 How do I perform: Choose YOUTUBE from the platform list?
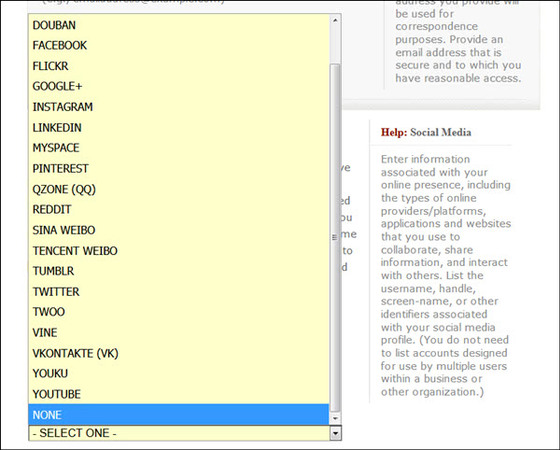click(x=179, y=394)
